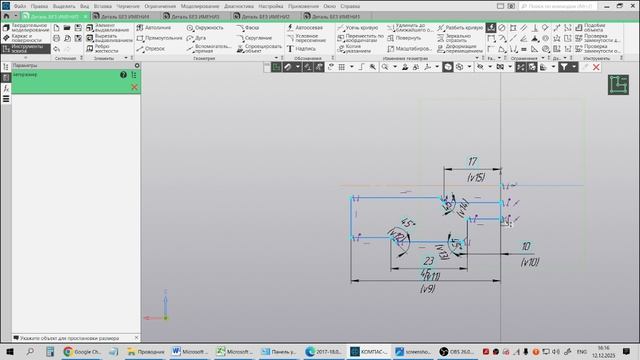Open the dropdown arrow next to the home tab icon
This screenshot has width=640, height=360.
(x=16, y=16)
